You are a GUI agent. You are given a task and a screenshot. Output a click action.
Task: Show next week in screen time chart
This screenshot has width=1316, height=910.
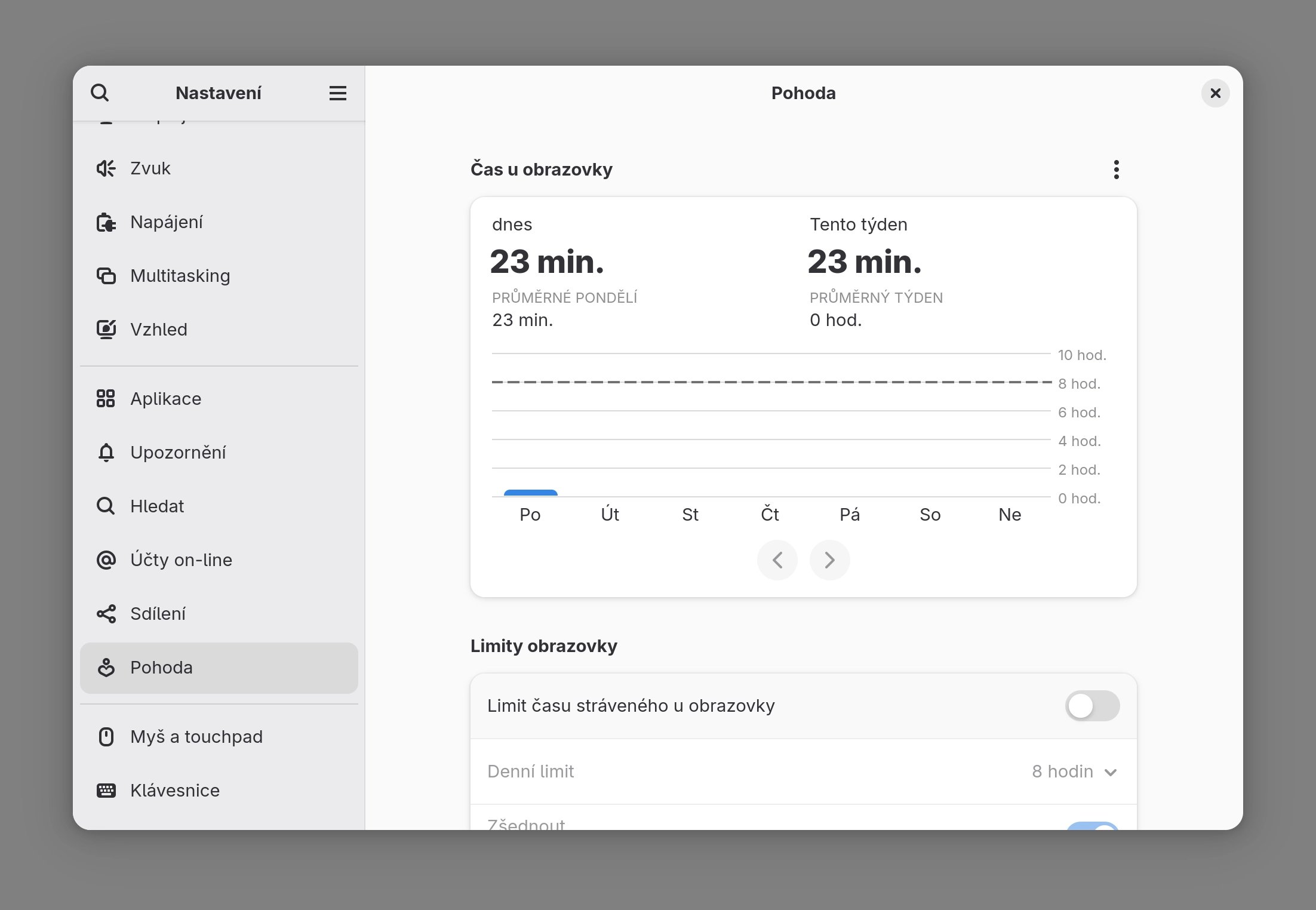pos(829,560)
